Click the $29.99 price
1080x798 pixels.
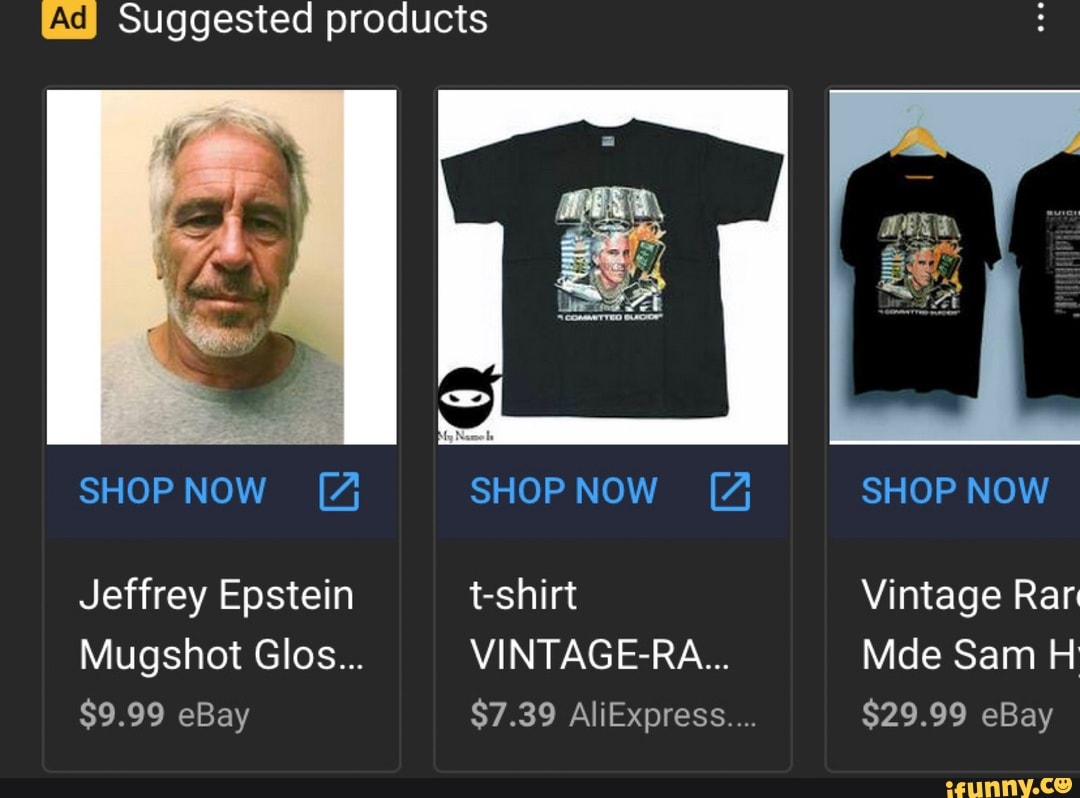[913, 715]
